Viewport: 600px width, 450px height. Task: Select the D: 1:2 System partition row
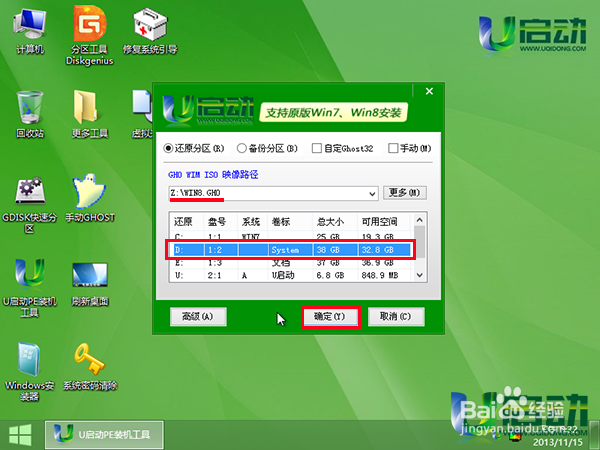pos(291,250)
